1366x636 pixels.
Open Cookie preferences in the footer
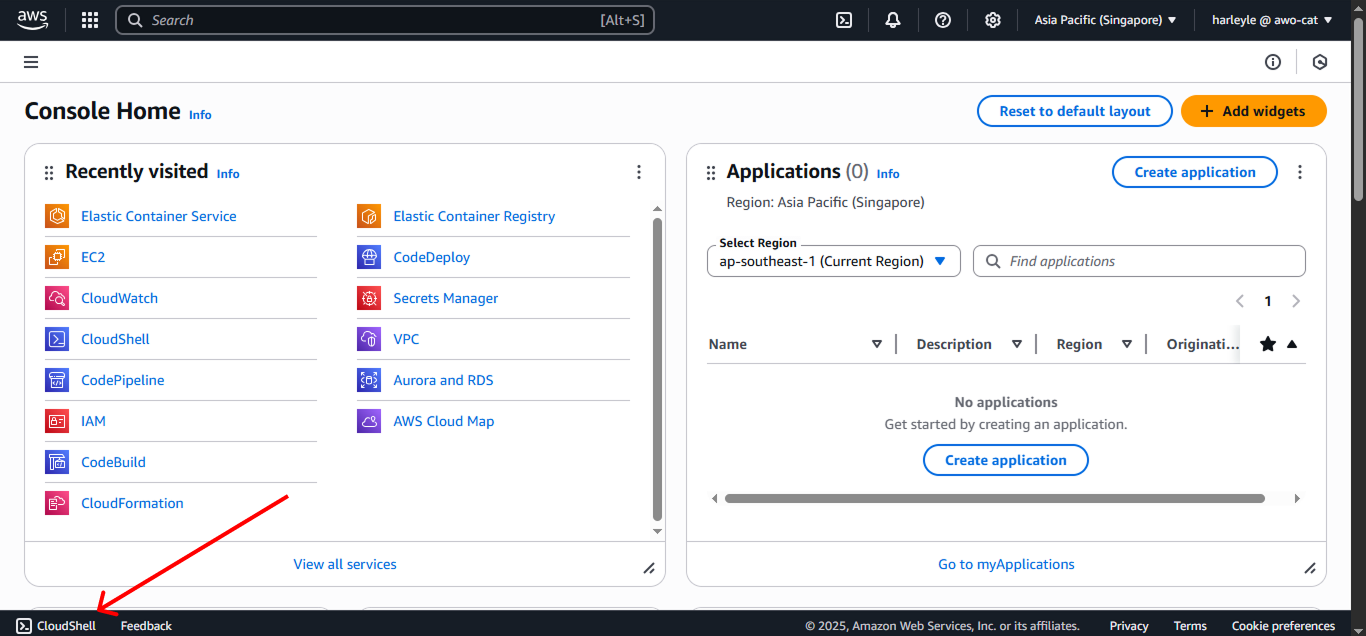coord(1283,626)
